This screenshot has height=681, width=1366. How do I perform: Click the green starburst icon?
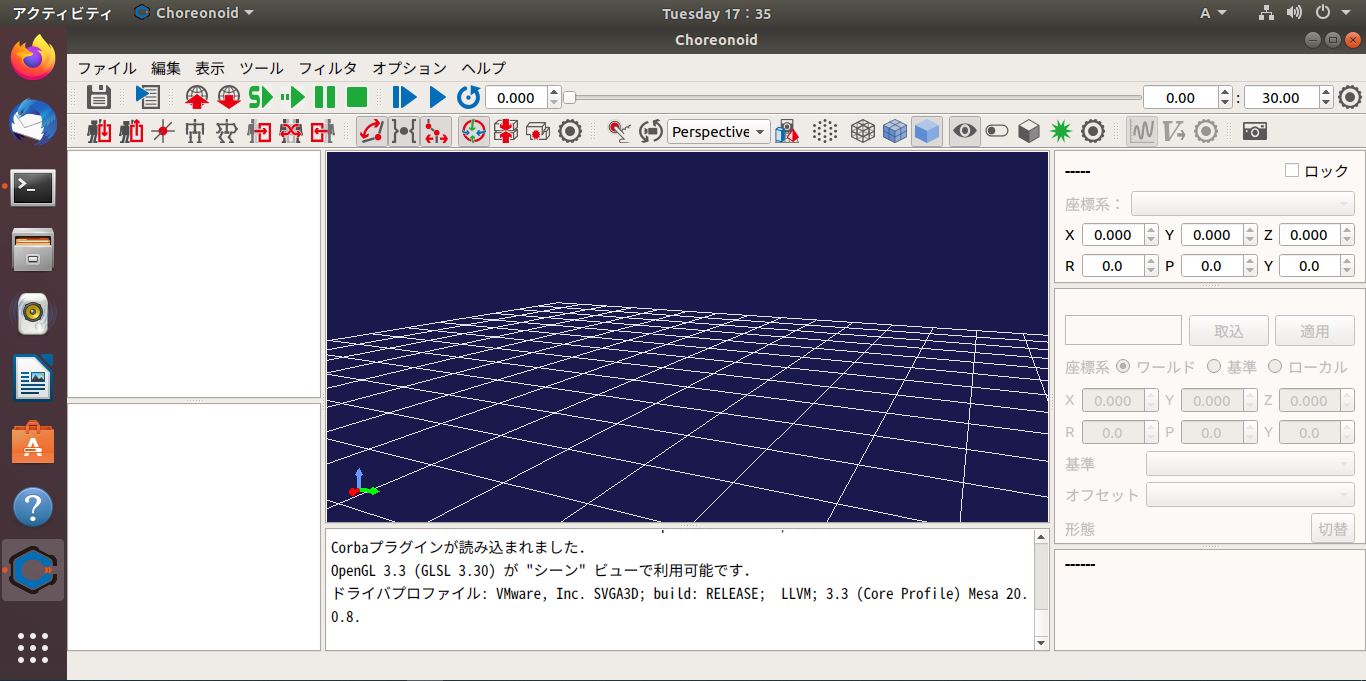[x=1061, y=131]
